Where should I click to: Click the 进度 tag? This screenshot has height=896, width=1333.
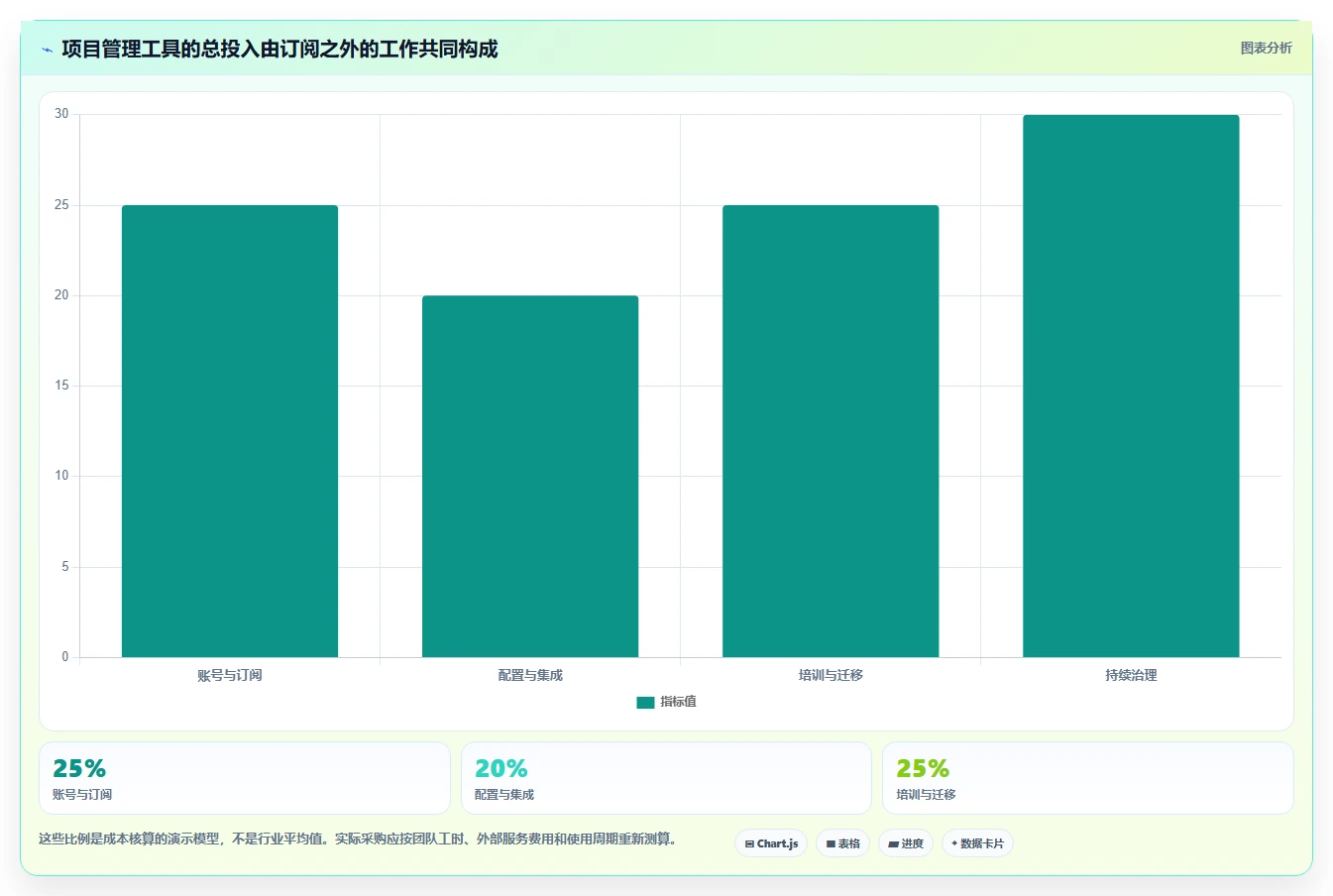click(x=906, y=843)
